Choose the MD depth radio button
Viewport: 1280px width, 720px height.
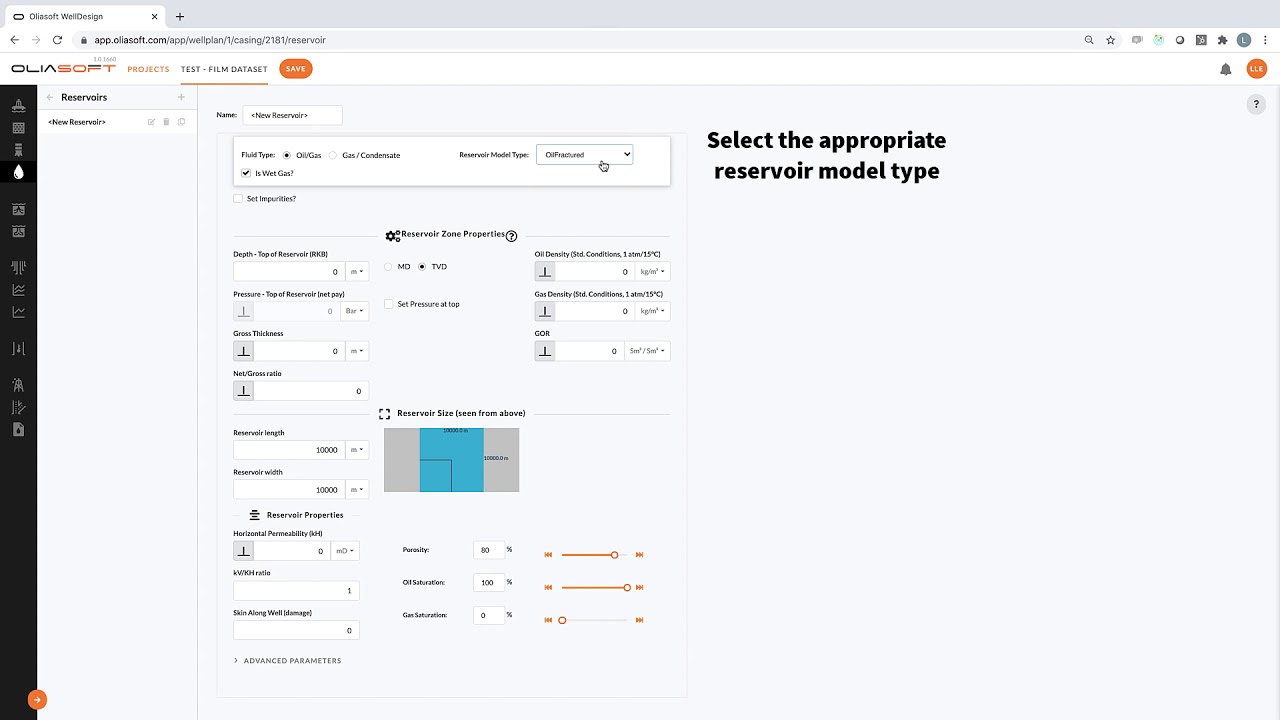click(389, 267)
